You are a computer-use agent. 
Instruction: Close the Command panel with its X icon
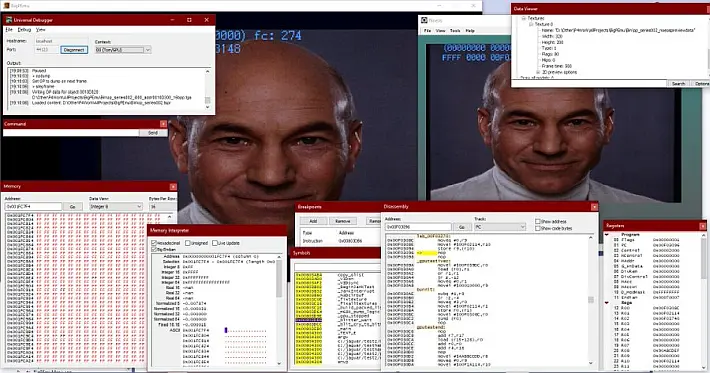click(163, 124)
